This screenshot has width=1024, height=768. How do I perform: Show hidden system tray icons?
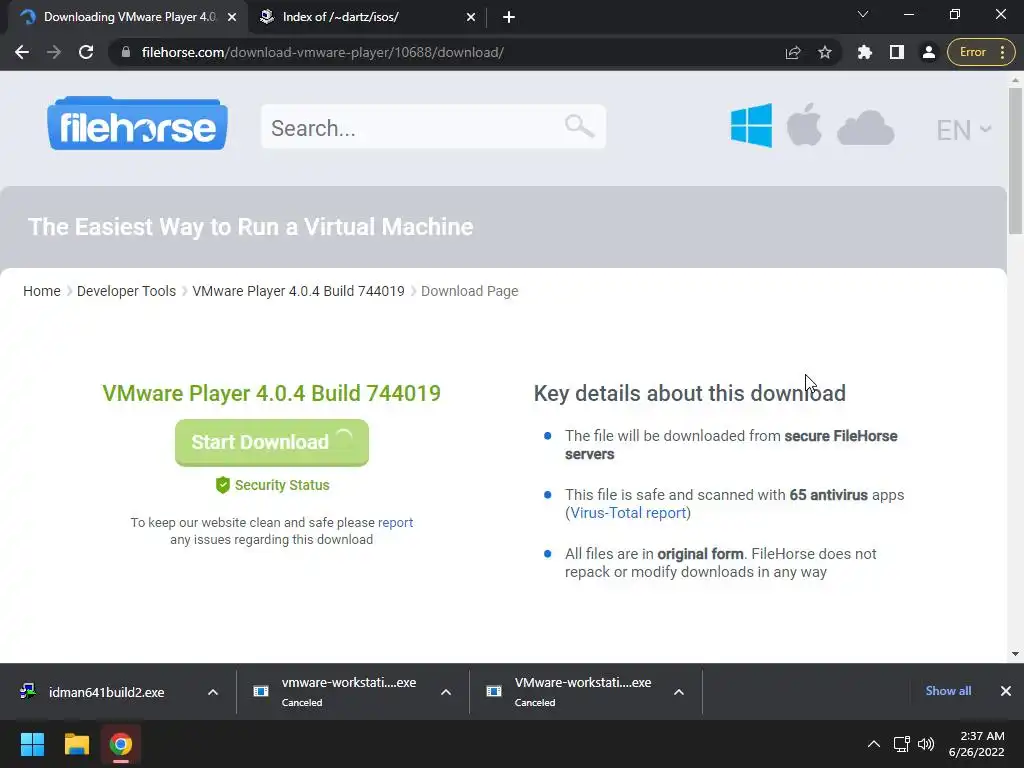click(x=874, y=744)
